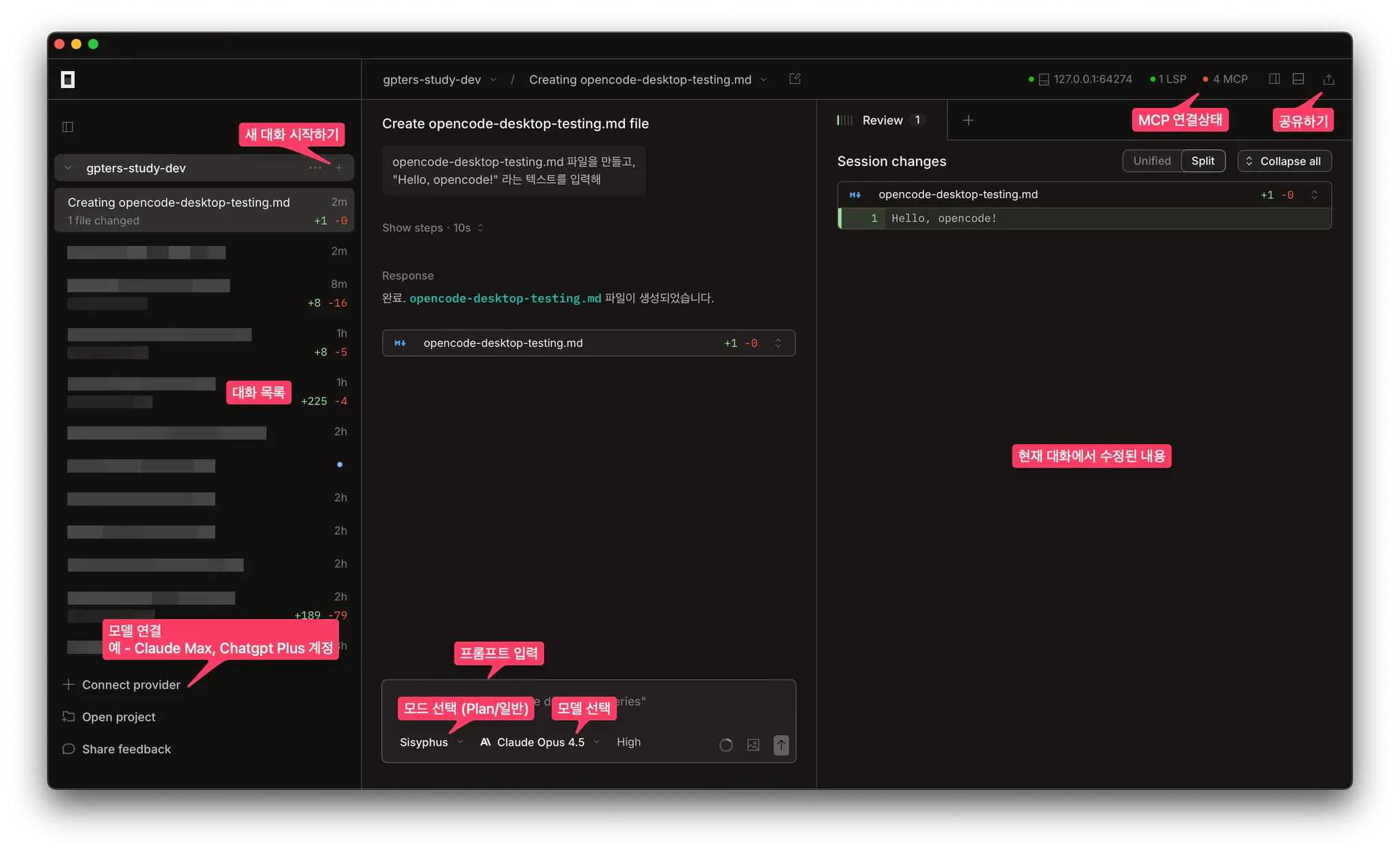Click the share icon in top-right header
Screen dimensions: 1400x852
coord(1328,79)
